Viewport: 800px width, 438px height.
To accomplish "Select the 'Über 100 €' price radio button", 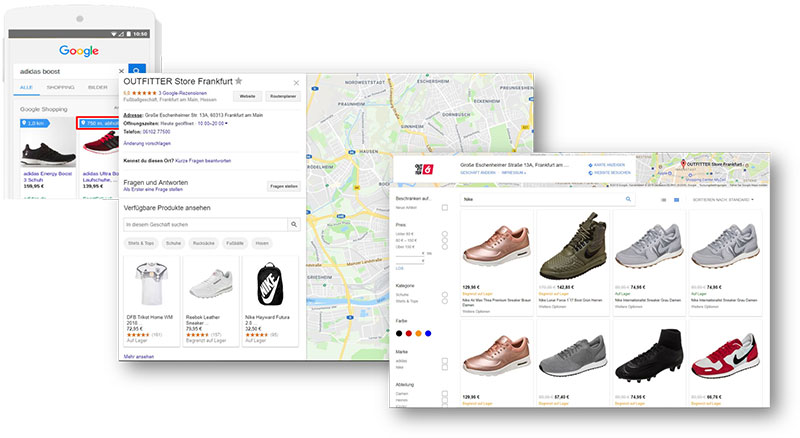I will [x=445, y=247].
